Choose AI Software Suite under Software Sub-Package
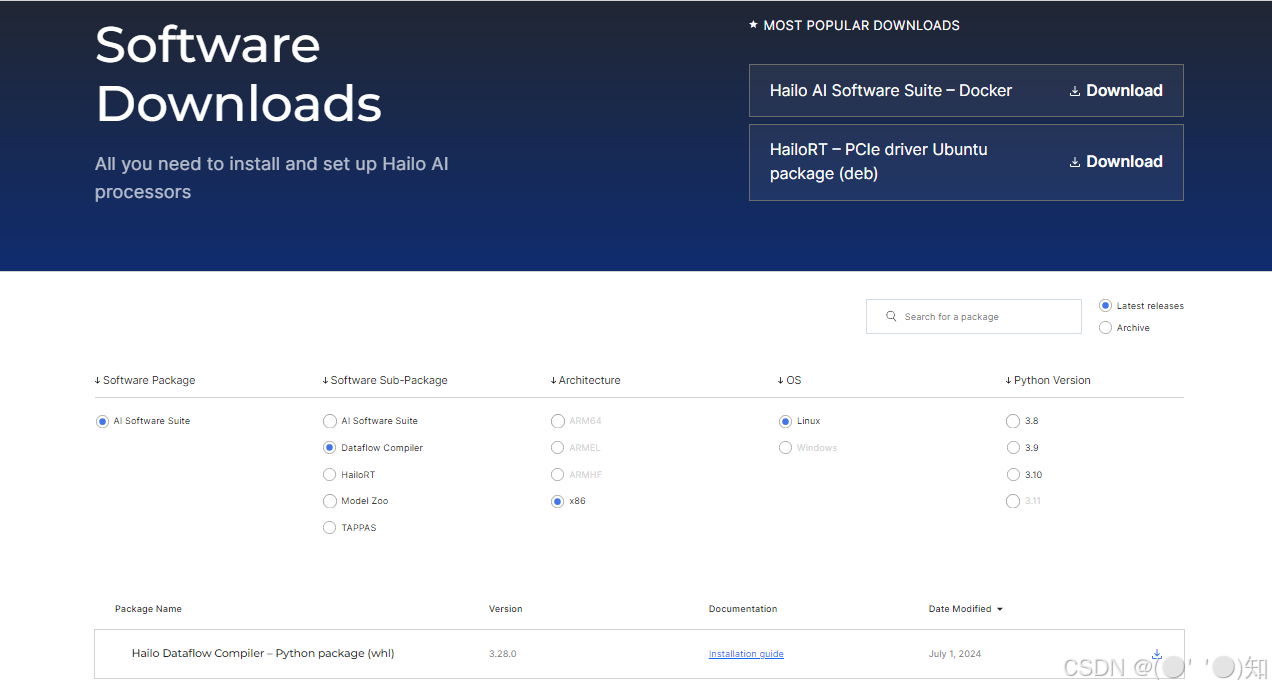This screenshot has width=1272, height=689. [x=330, y=422]
